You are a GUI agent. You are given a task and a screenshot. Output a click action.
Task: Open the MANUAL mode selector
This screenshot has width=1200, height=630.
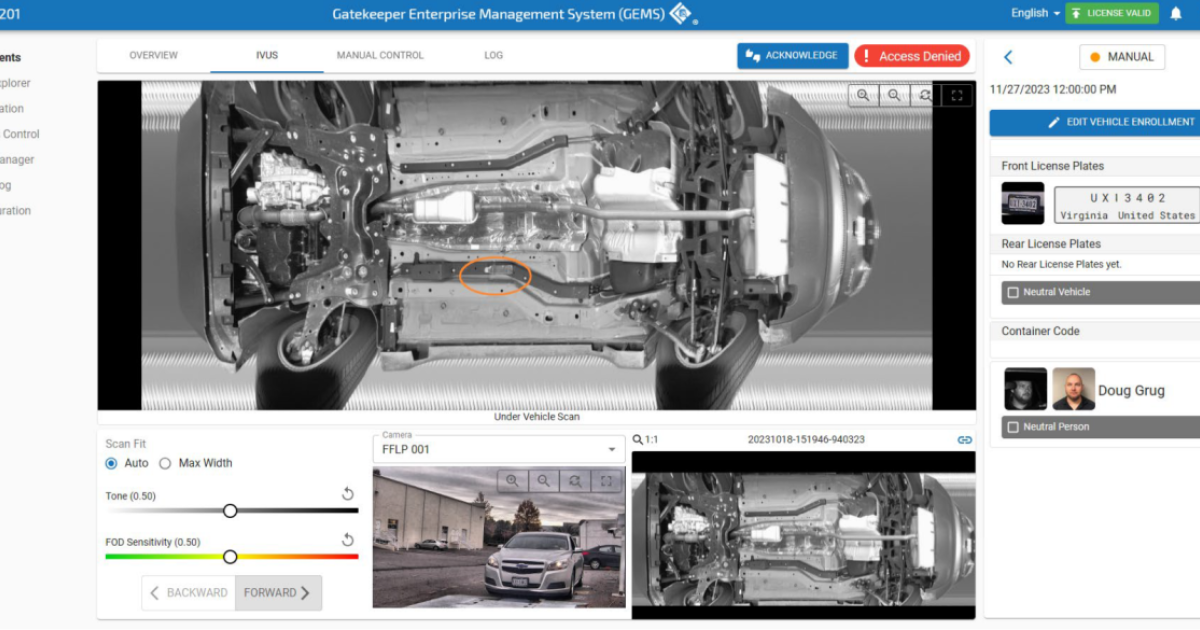coord(1121,57)
